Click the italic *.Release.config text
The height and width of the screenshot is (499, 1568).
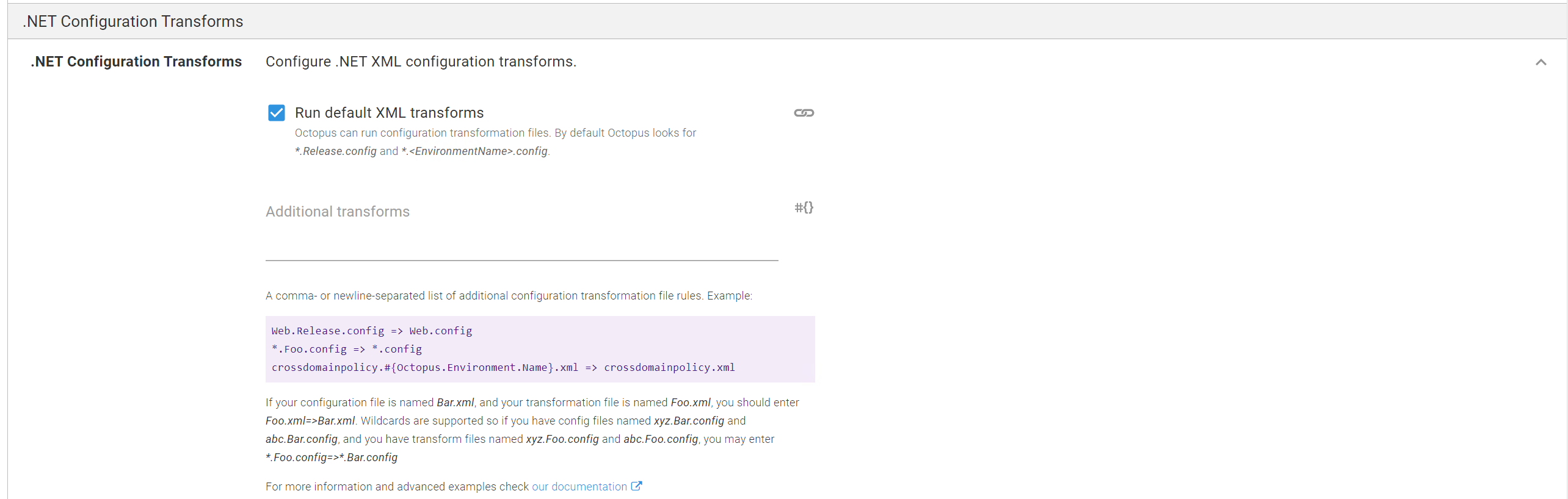click(336, 151)
